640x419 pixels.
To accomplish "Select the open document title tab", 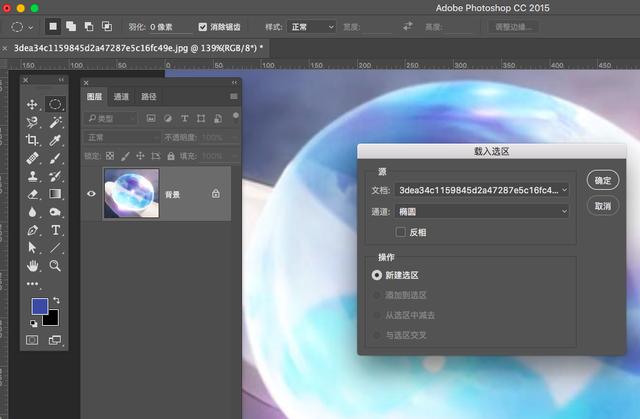I will 138,48.
